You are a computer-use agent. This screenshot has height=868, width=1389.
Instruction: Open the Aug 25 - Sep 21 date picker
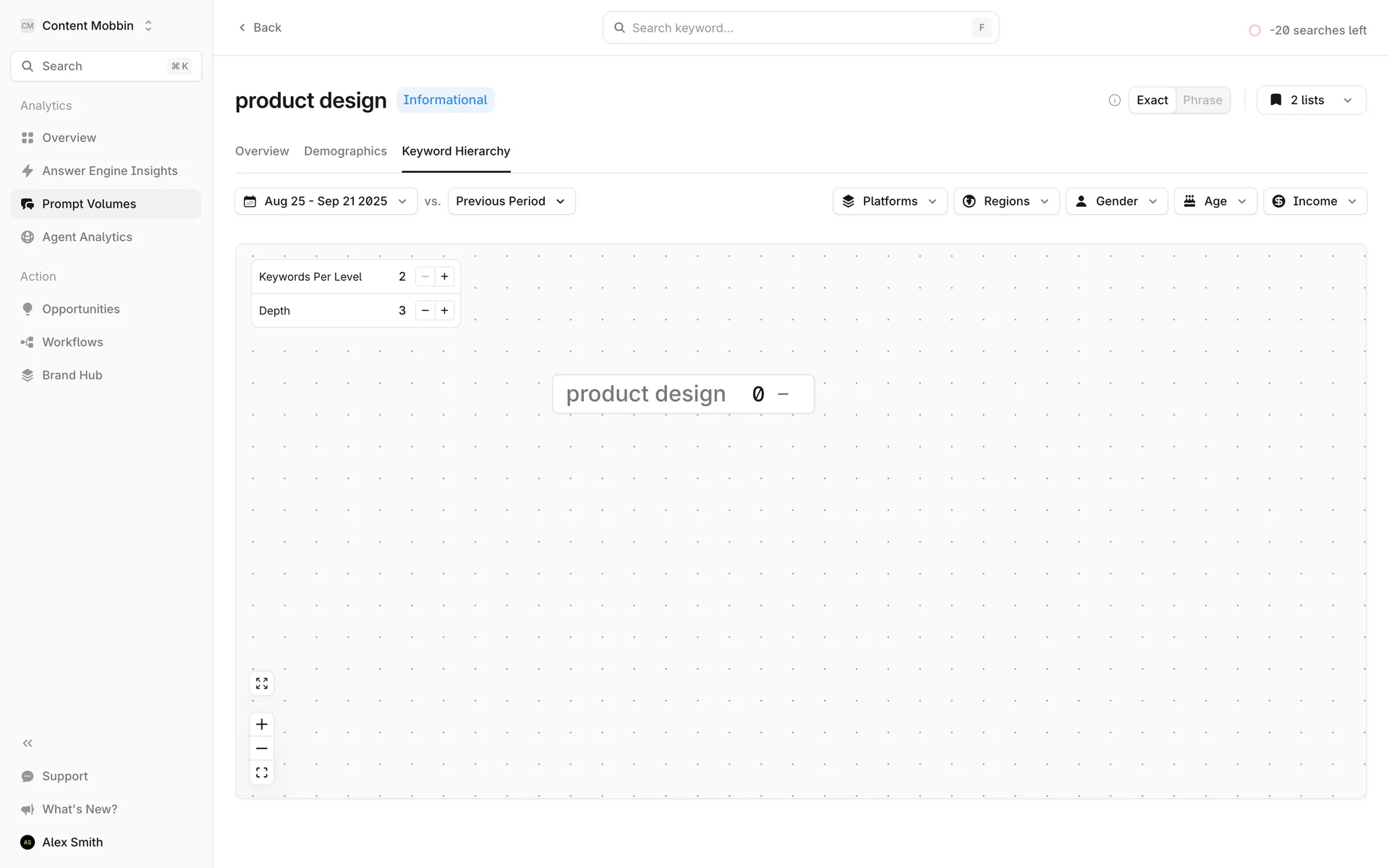[326, 201]
